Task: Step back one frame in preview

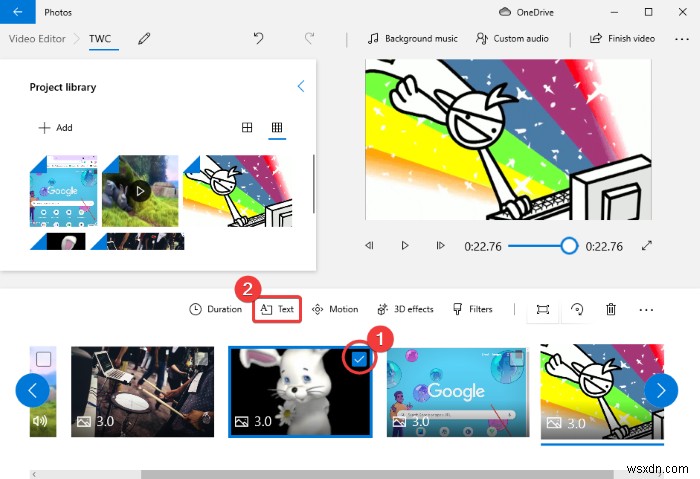Action: coord(369,246)
